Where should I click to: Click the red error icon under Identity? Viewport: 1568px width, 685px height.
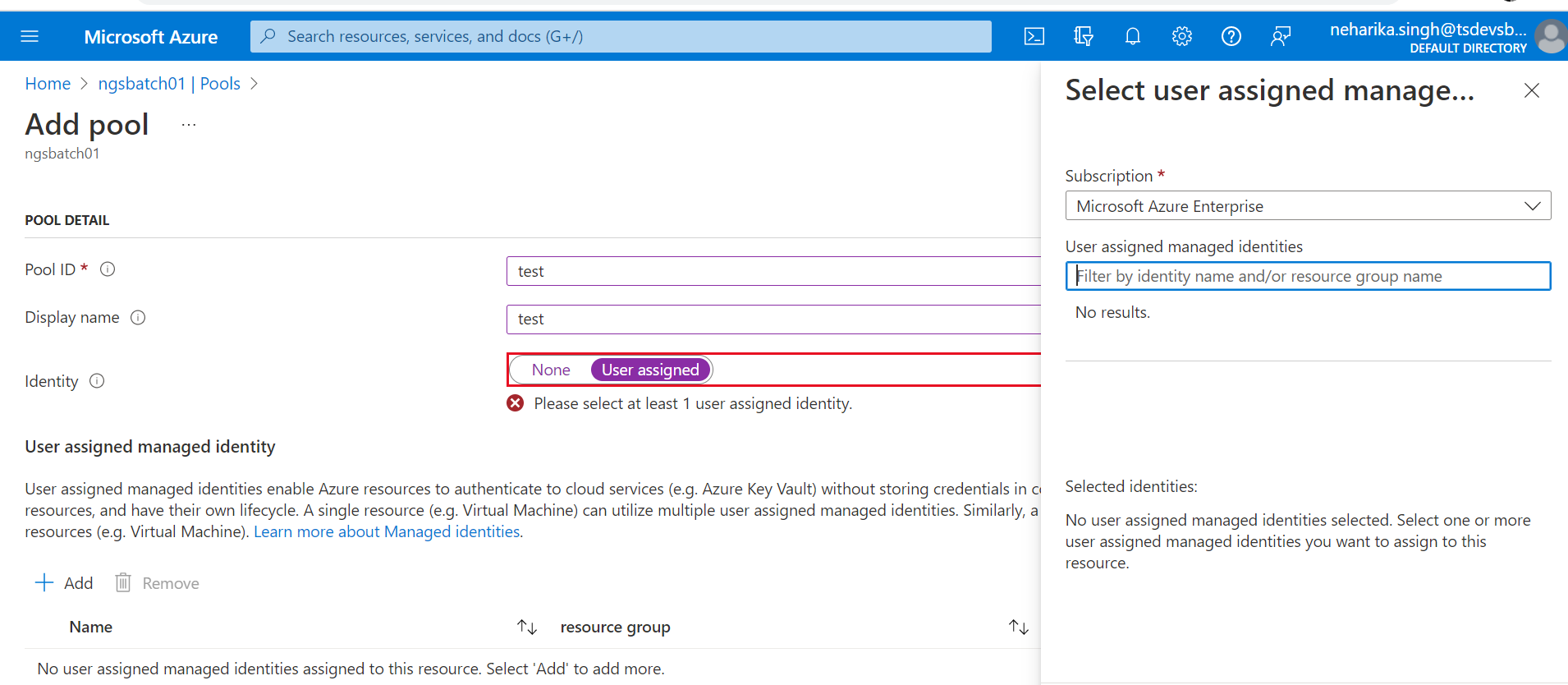(516, 403)
